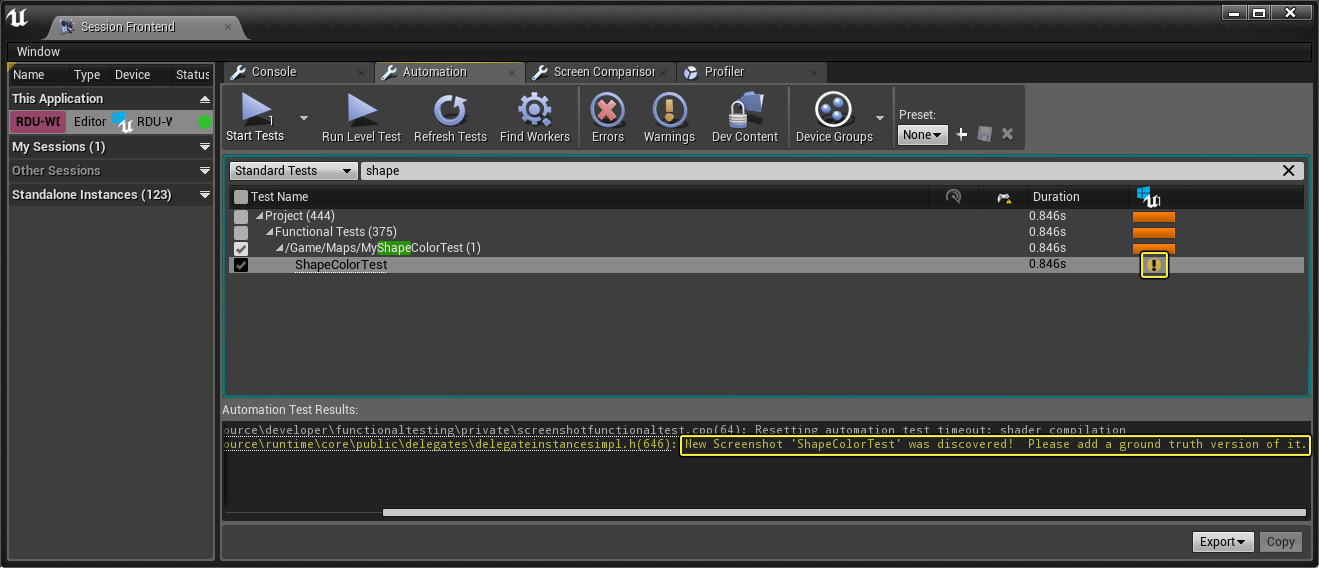
Task: Open the Device Groups icon
Action: (x=833, y=109)
